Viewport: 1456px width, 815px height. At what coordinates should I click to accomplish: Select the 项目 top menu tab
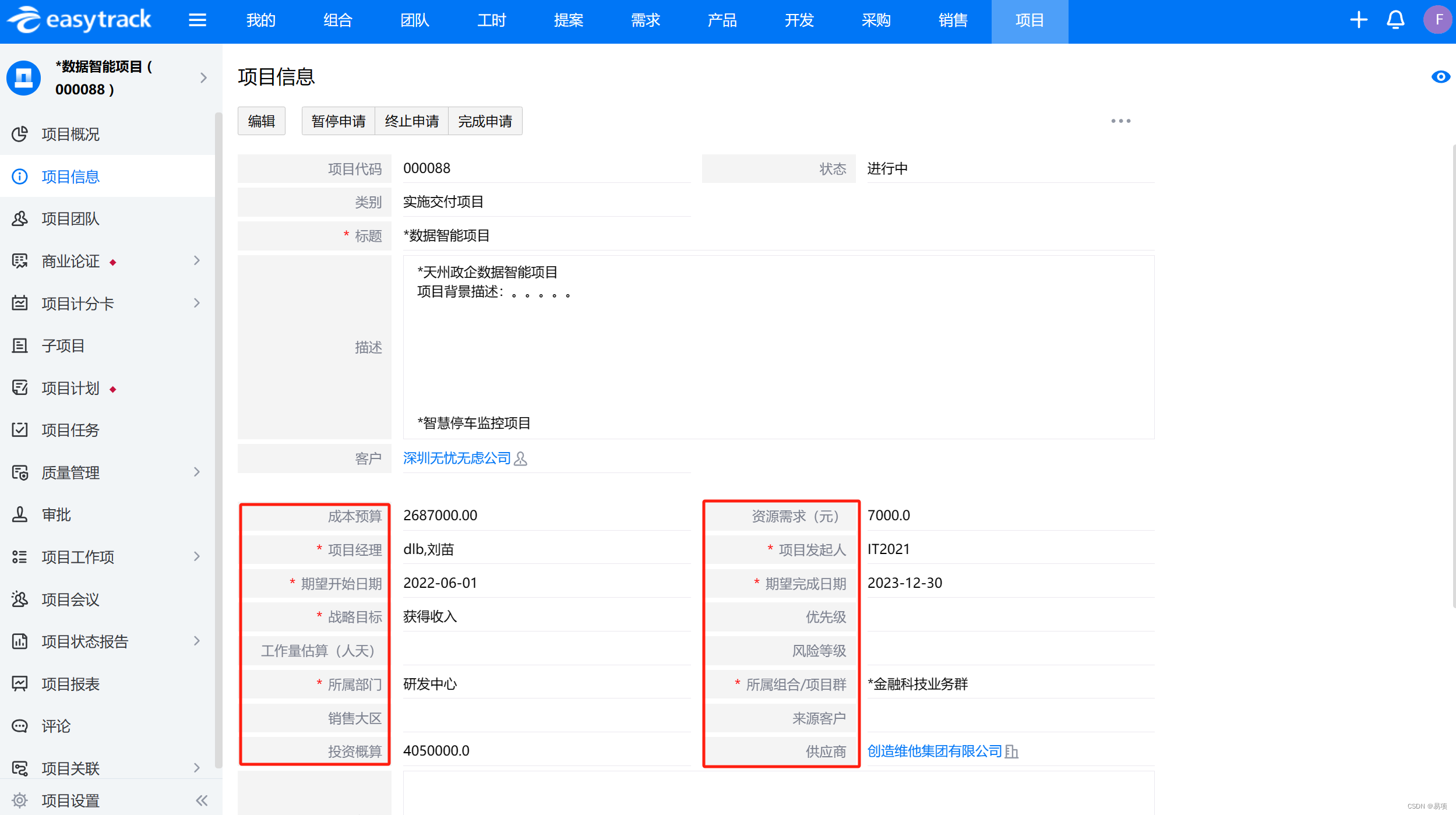1030,21
